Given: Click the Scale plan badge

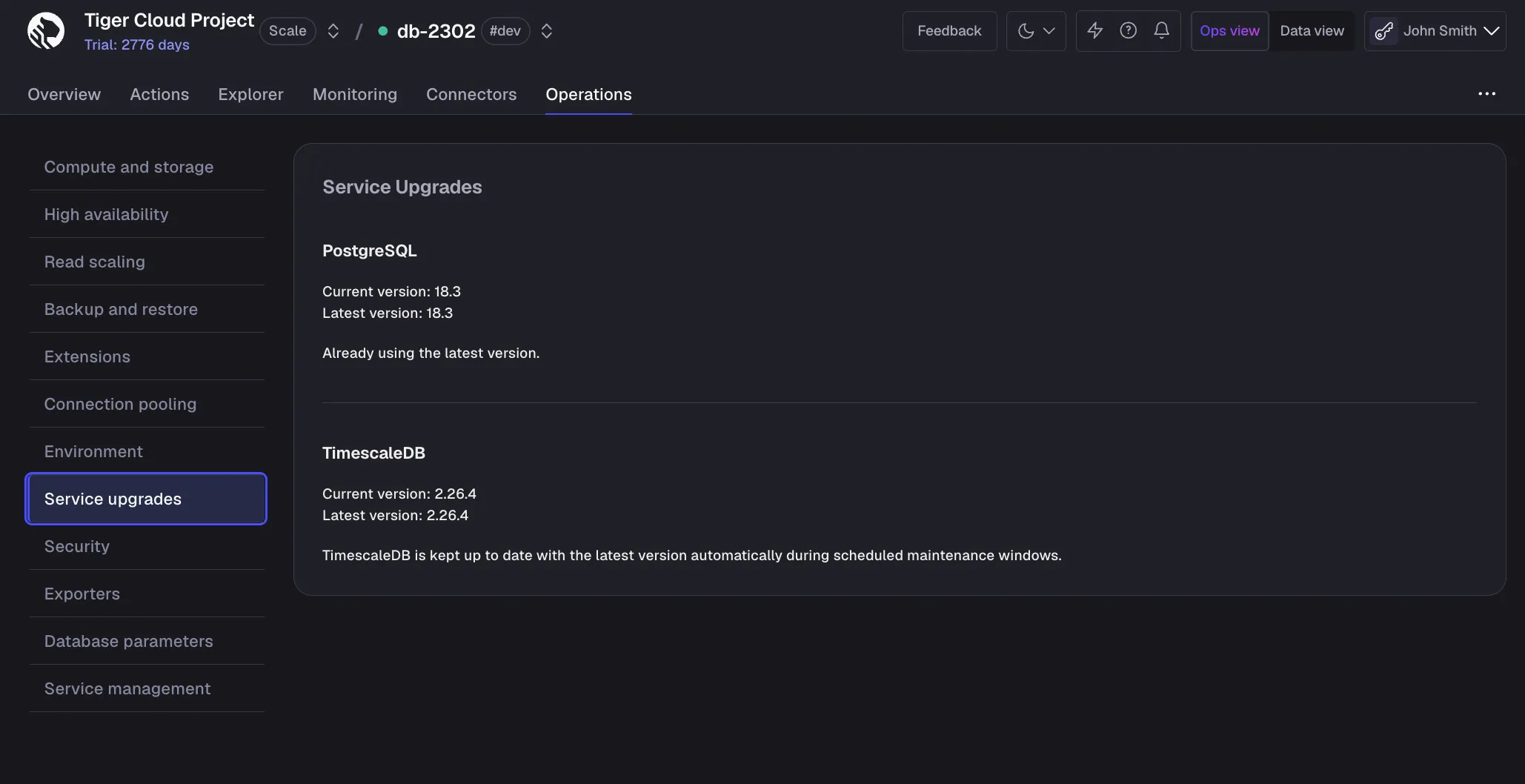Looking at the screenshot, I should click(288, 31).
